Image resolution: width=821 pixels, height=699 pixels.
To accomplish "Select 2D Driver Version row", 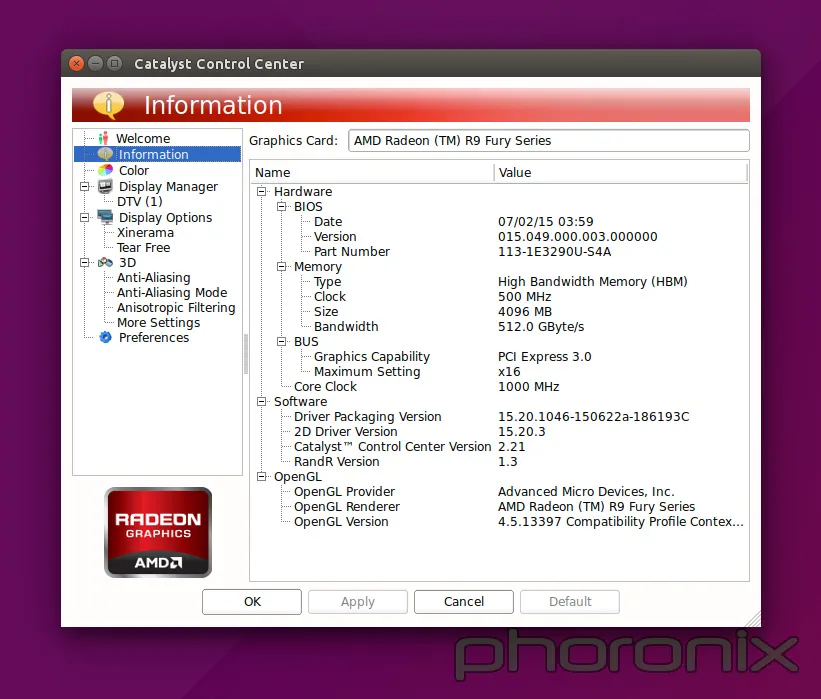I will [x=500, y=431].
